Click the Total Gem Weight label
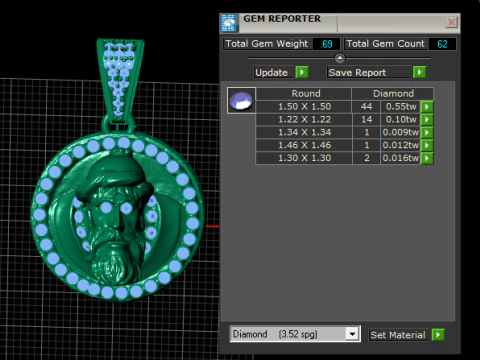Viewport: 480px width, 360px height. click(267, 44)
